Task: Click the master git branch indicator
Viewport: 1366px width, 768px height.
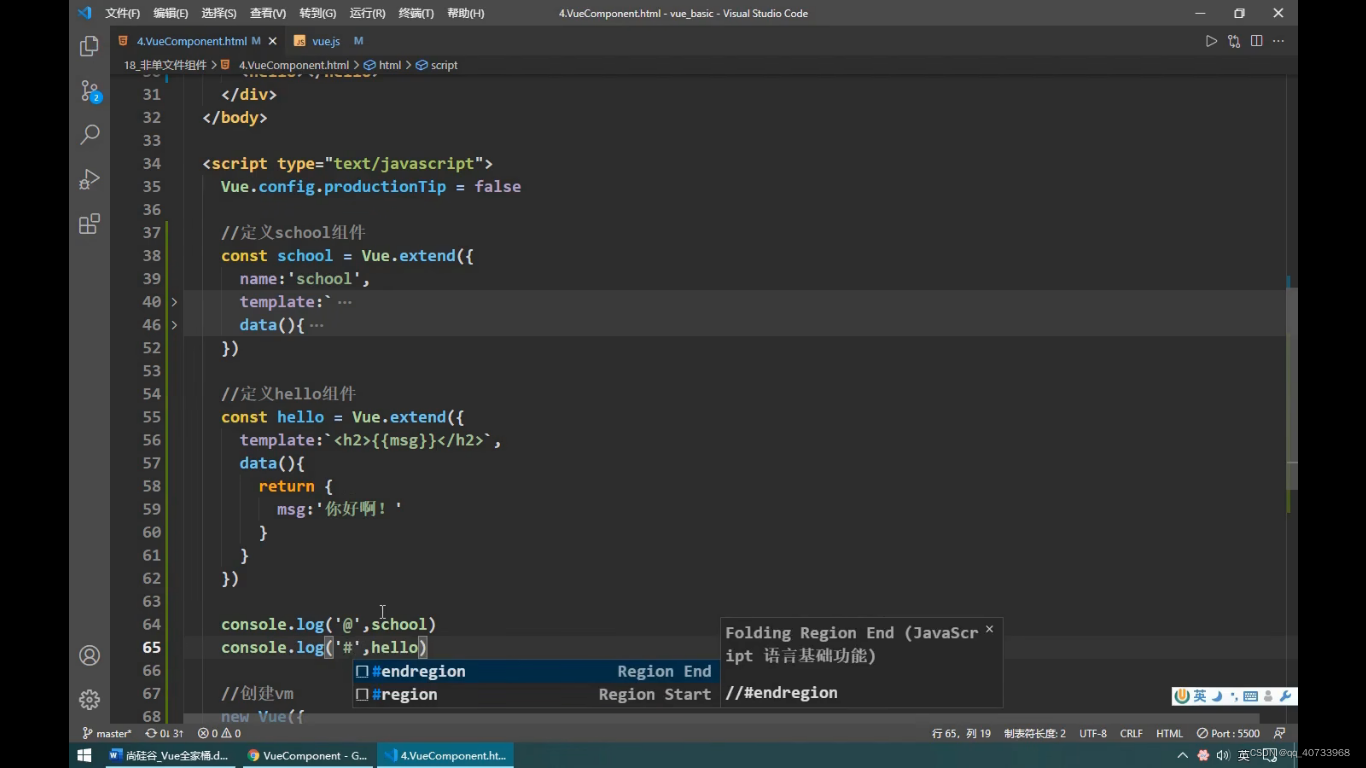Action: click(107, 733)
